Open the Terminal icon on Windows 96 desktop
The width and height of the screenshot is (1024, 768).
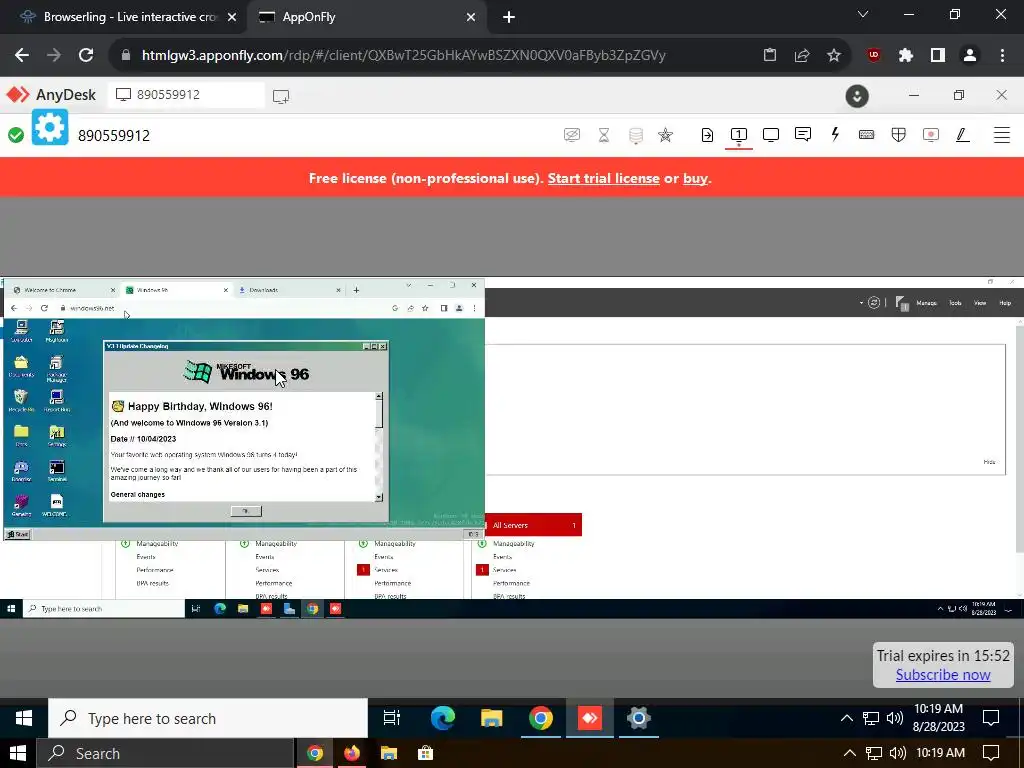(x=57, y=471)
